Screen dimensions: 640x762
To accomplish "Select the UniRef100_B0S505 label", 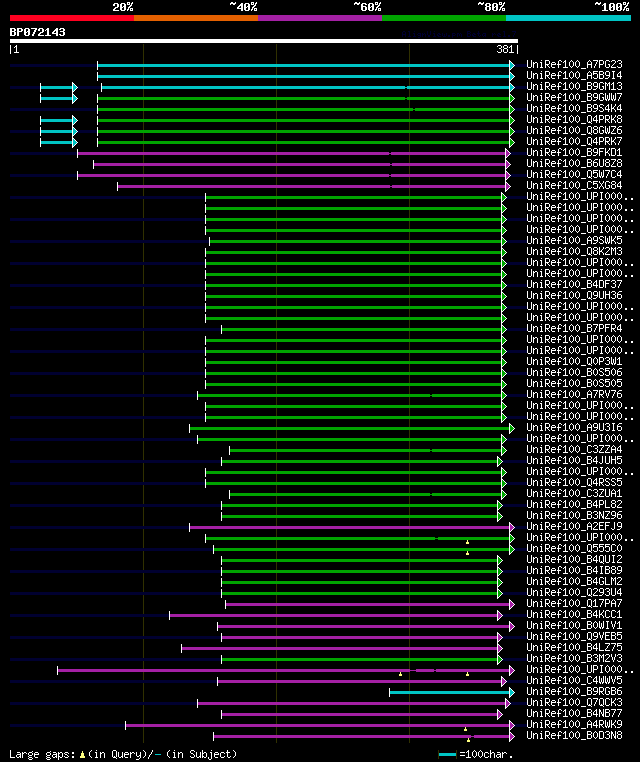I will point(574,383).
